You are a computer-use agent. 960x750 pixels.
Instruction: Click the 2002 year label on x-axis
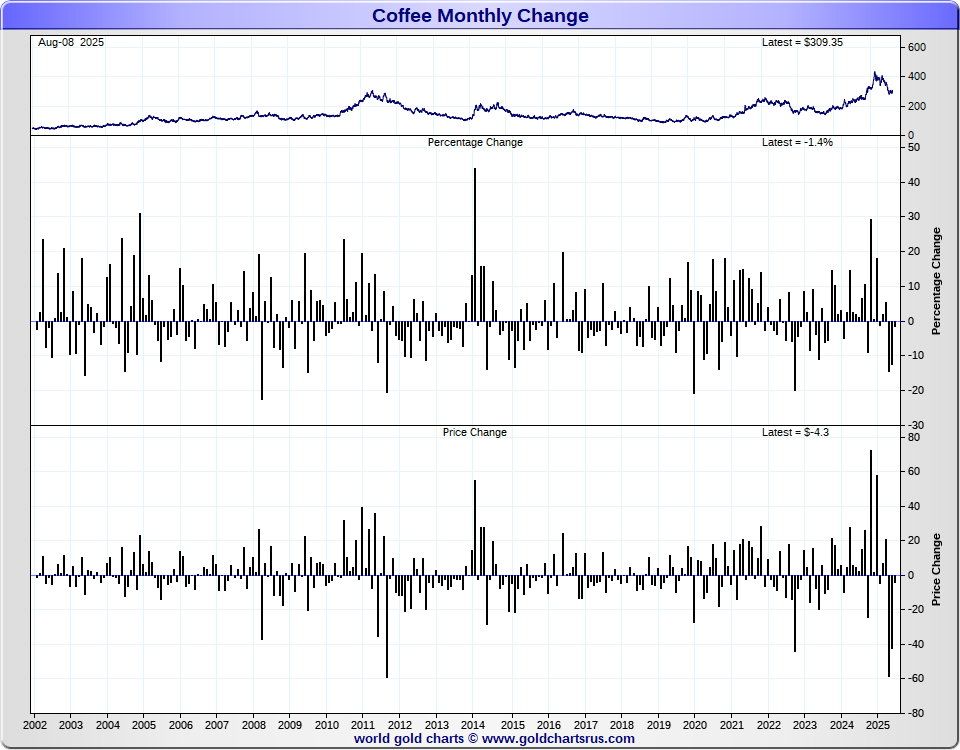34,725
